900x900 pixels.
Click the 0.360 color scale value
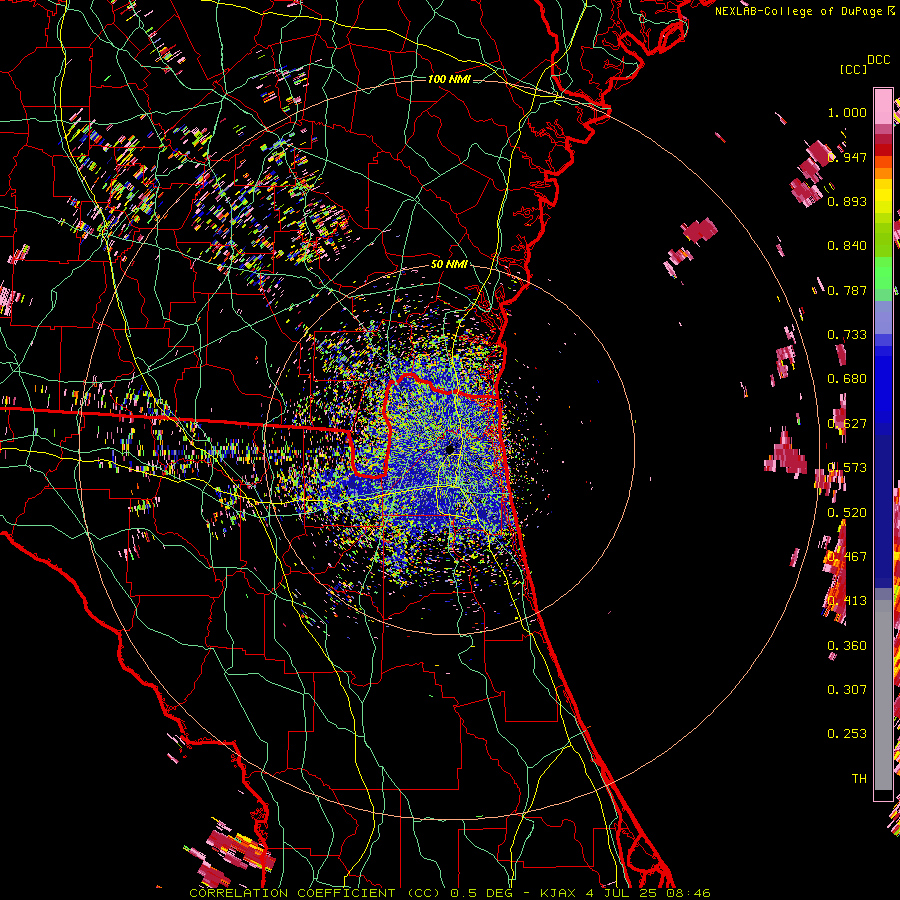pos(847,646)
